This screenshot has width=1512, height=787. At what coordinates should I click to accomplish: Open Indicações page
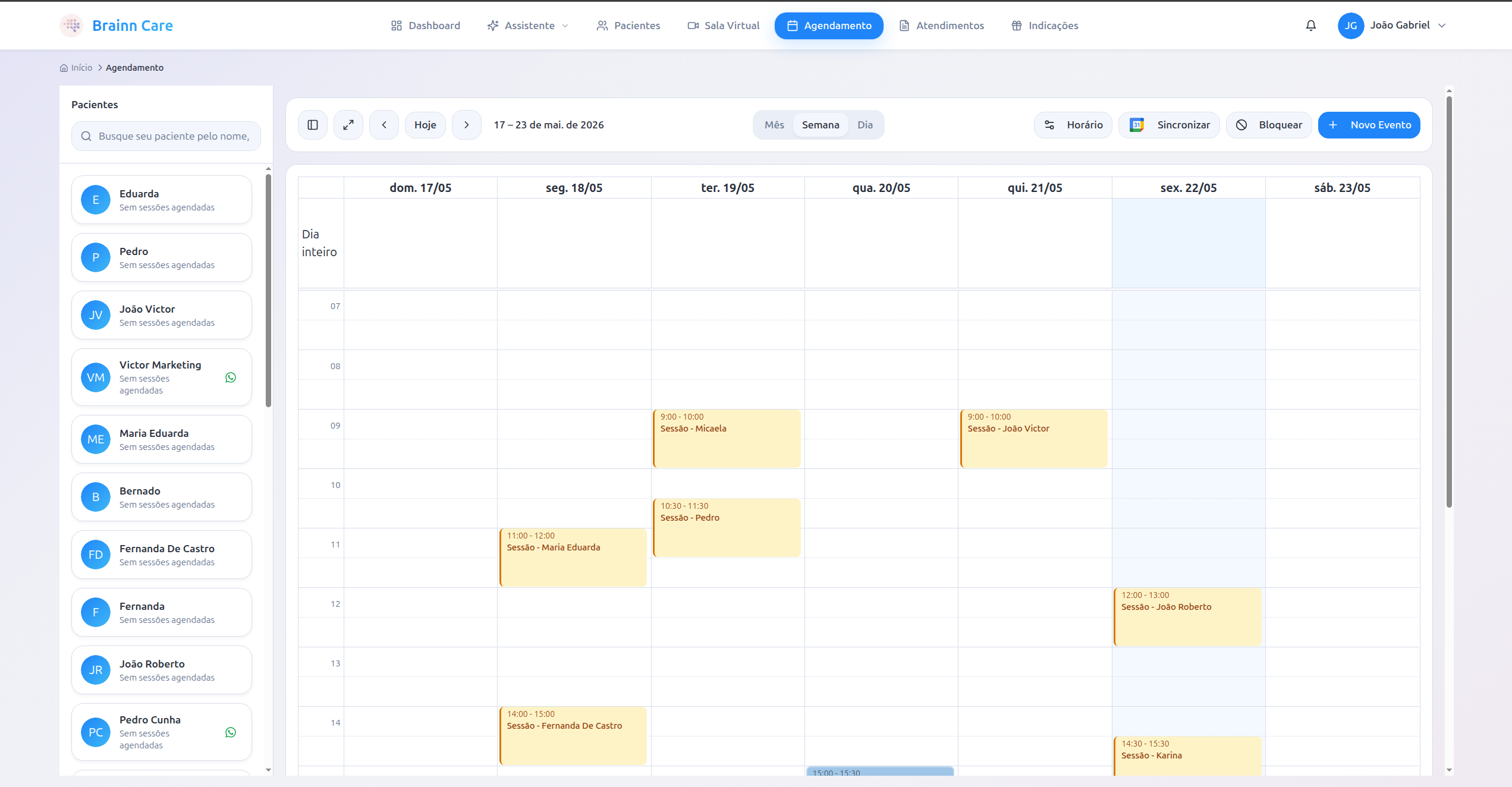coord(1045,26)
